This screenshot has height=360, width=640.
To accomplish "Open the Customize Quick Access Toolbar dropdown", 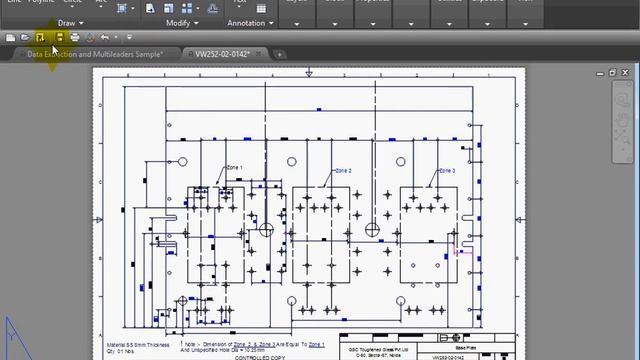I will 129,37.
